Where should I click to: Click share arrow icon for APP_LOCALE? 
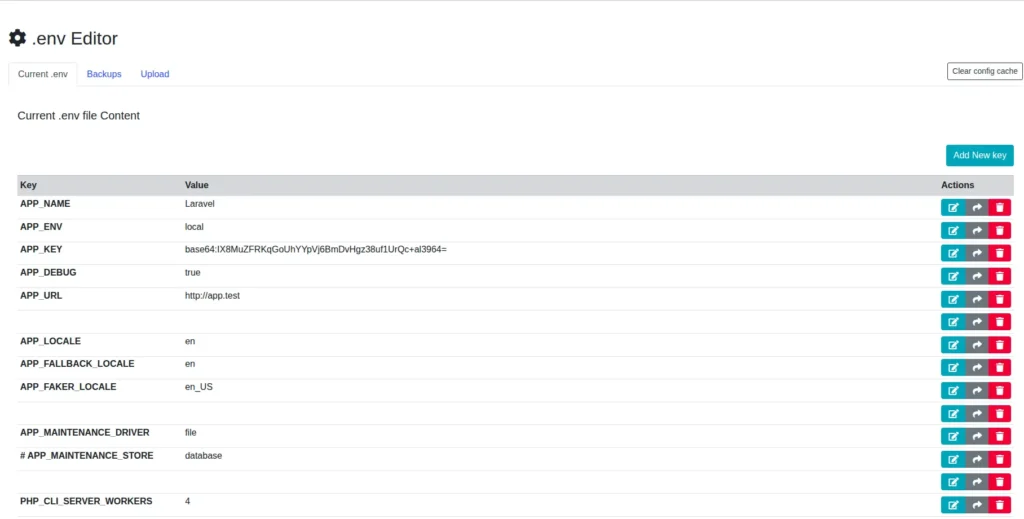[977, 345]
